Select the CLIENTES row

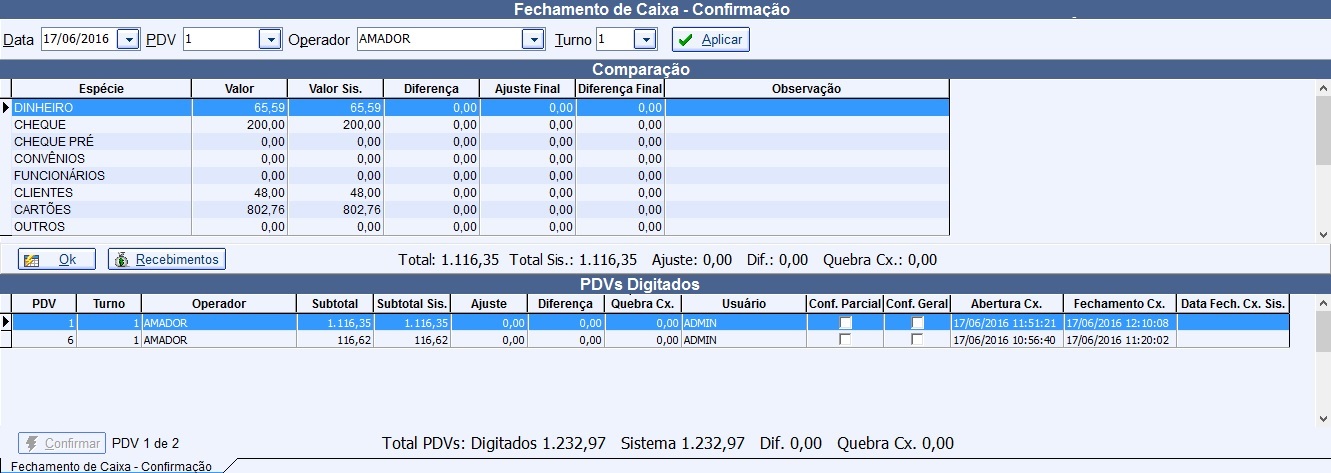pyautogui.click(x=480, y=193)
